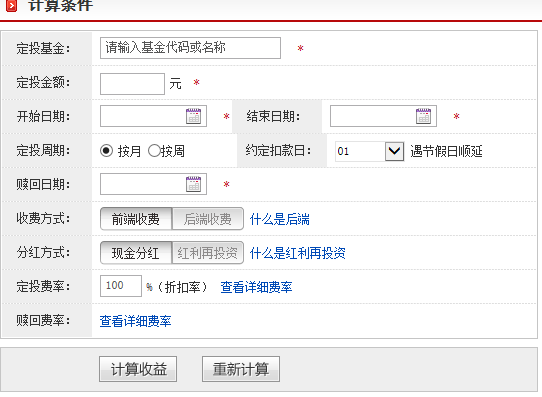
Task: Open 查看详细费率 link in 赎回费率 row
Action: [x=136, y=321]
